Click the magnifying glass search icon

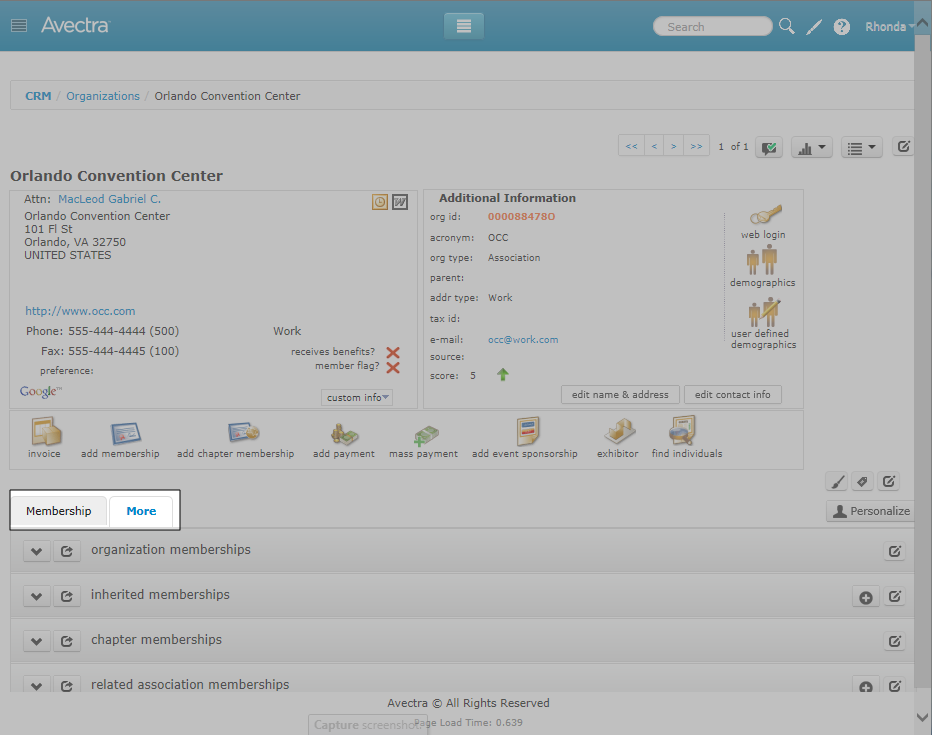[786, 26]
